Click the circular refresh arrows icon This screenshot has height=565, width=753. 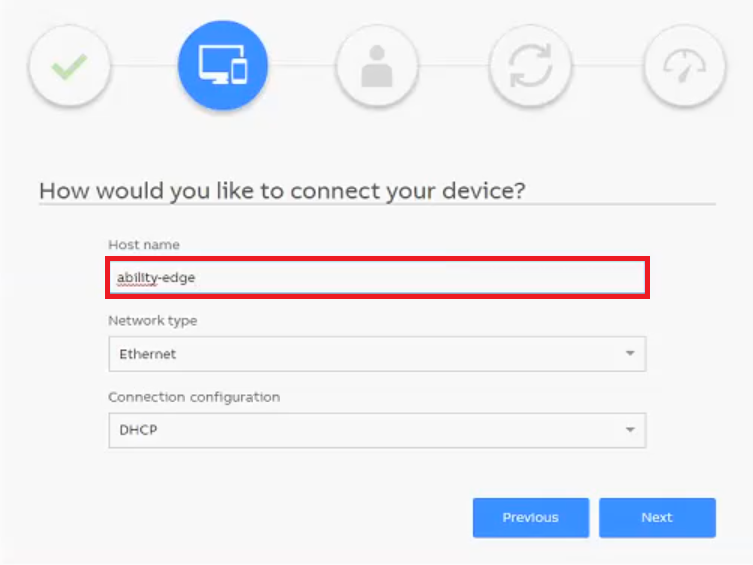coord(530,65)
